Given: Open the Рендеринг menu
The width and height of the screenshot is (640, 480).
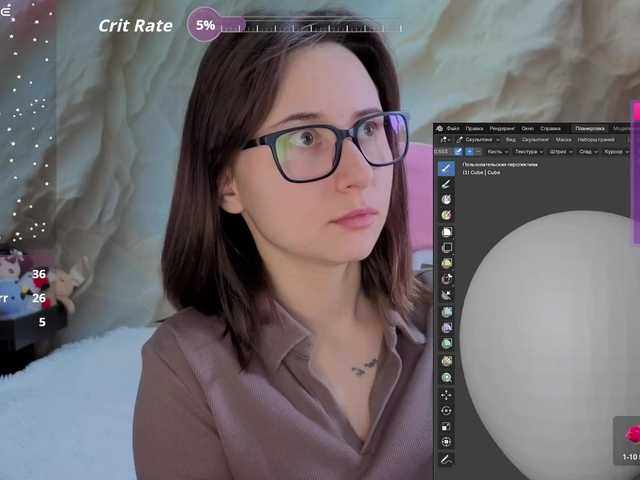Looking at the screenshot, I should 502,129.
